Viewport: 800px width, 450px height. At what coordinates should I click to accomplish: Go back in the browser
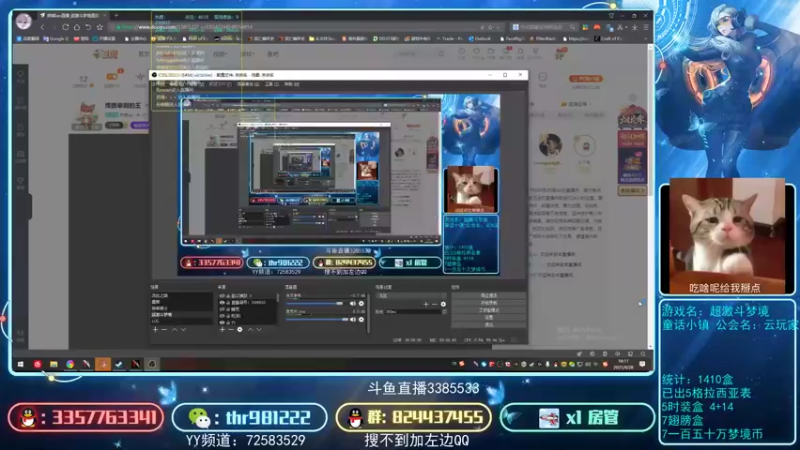(x=42, y=27)
